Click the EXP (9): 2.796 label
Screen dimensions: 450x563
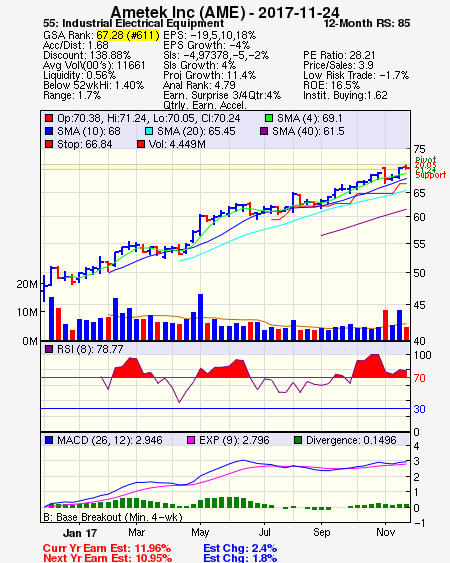tap(234, 440)
